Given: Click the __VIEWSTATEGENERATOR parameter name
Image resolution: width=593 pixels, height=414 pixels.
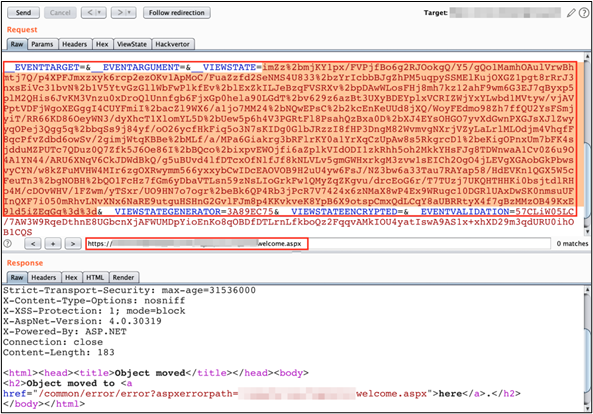Looking at the screenshot, I should point(163,211).
